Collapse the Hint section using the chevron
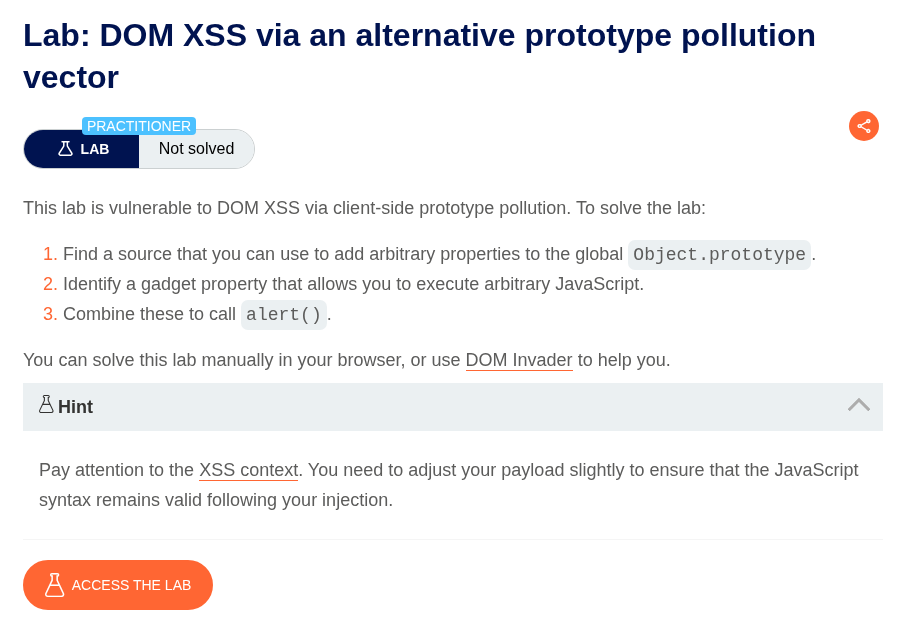 click(x=858, y=405)
